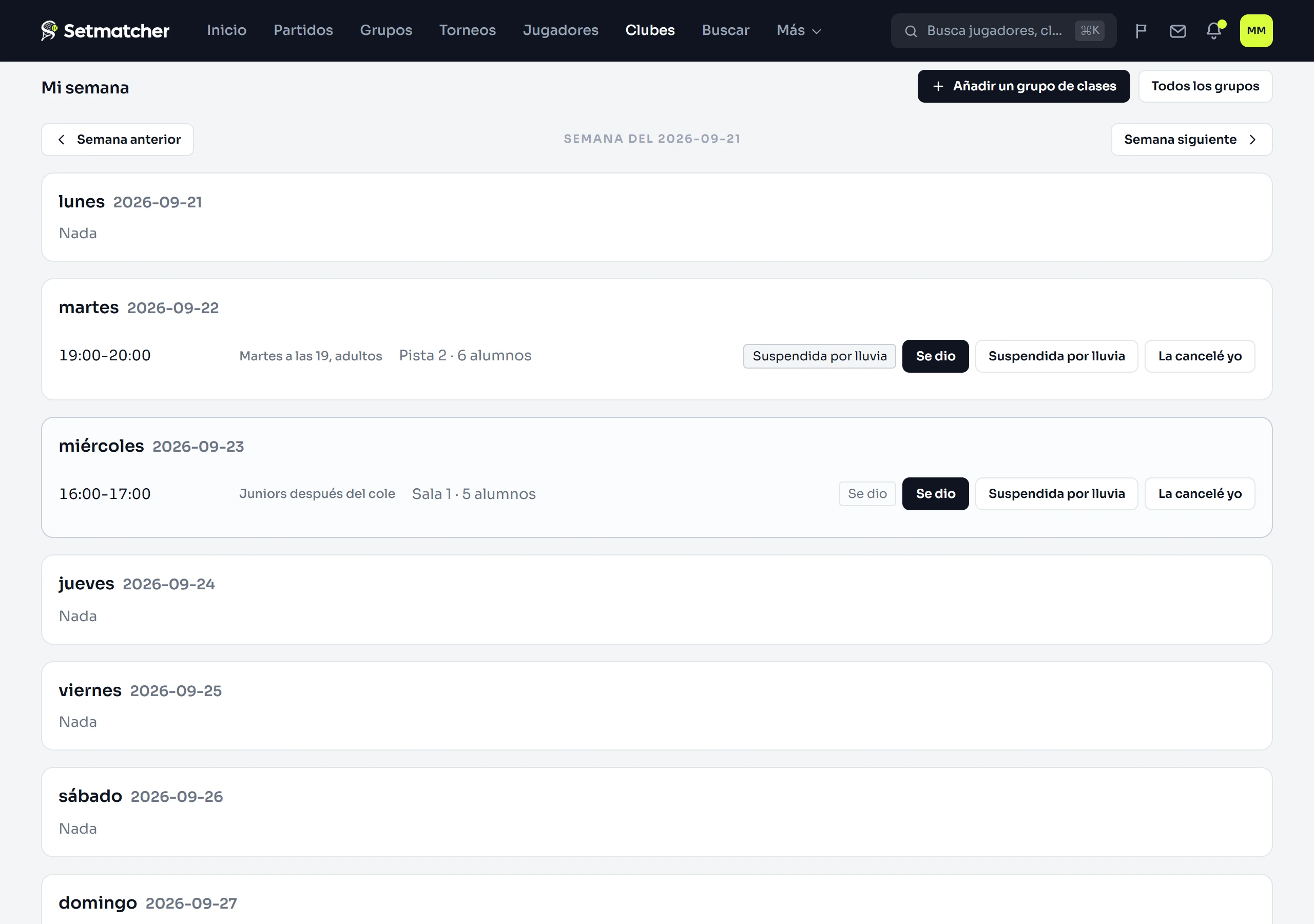Screen dimensions: 1314x924
Task: Click the domingo 2026-09-27 heading
Action: pyautogui.click(x=147, y=903)
